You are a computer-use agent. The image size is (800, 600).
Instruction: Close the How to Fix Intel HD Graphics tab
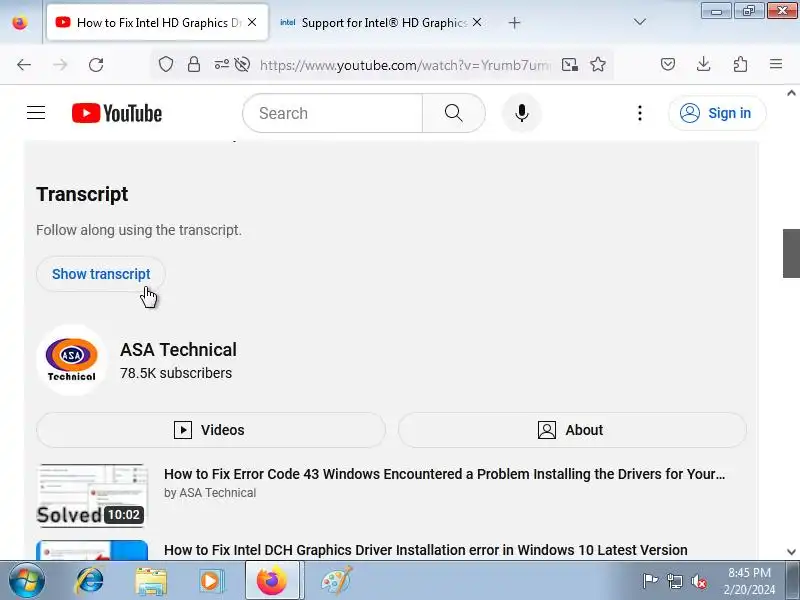252,22
